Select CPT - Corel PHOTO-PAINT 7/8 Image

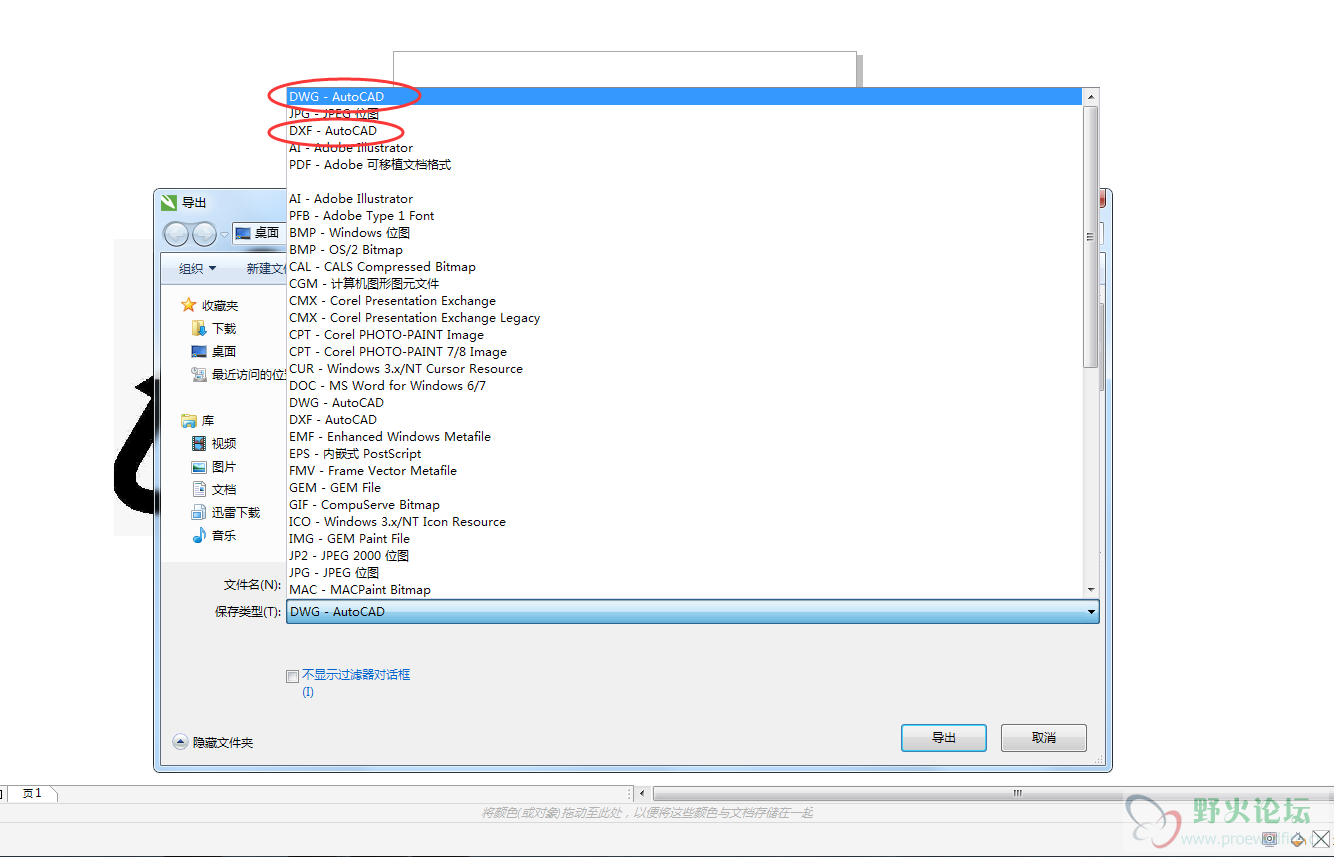click(x=684, y=352)
